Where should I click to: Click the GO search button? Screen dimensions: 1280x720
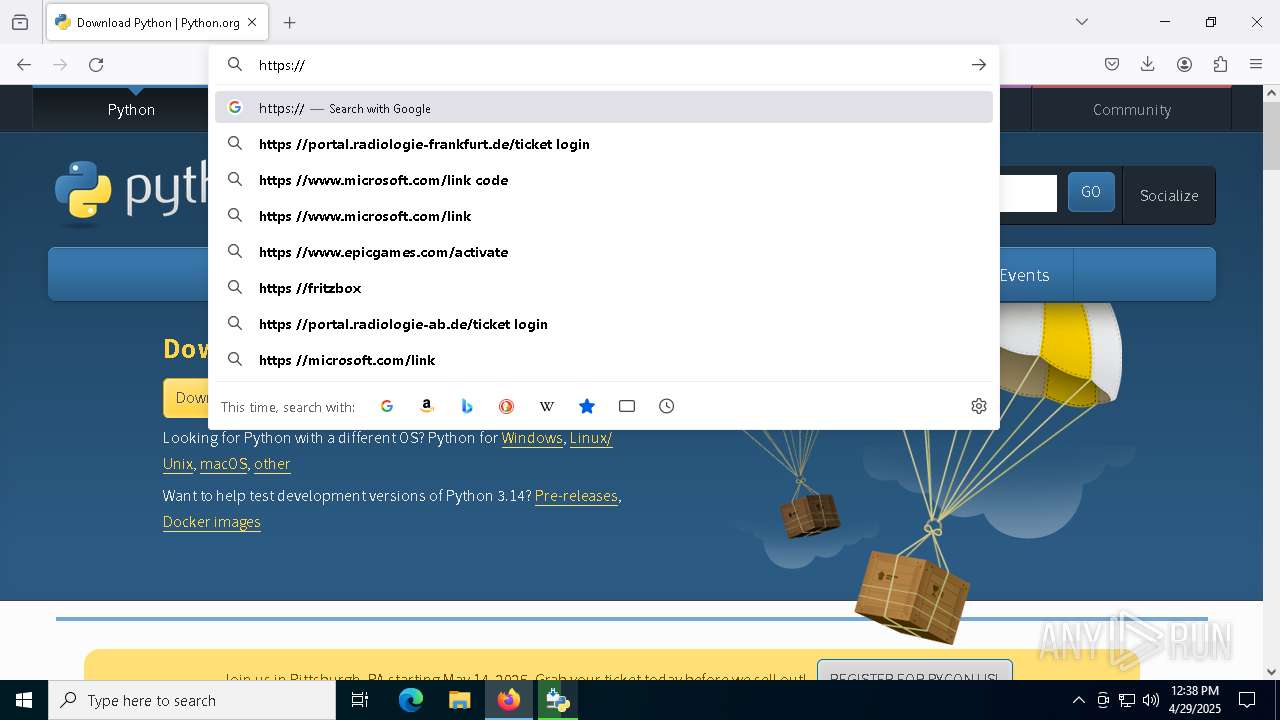coord(1091,192)
